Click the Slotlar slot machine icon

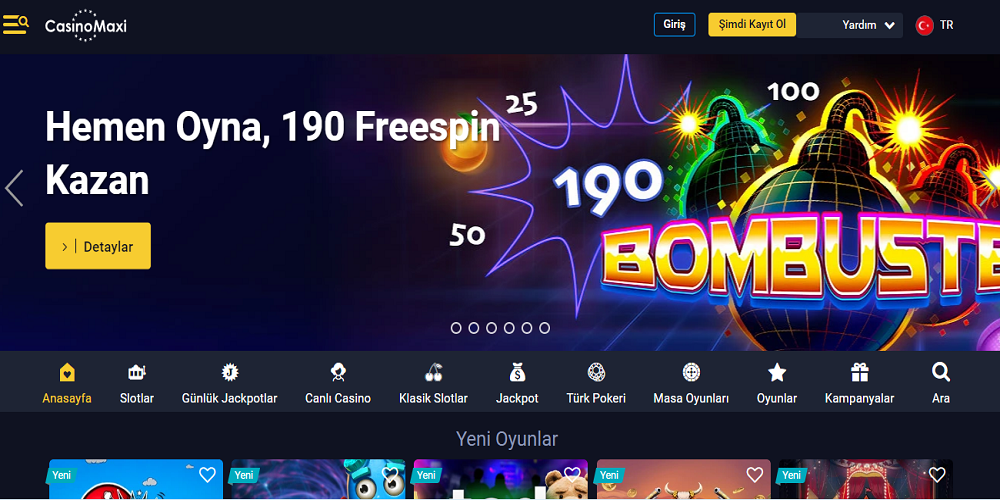[136, 372]
